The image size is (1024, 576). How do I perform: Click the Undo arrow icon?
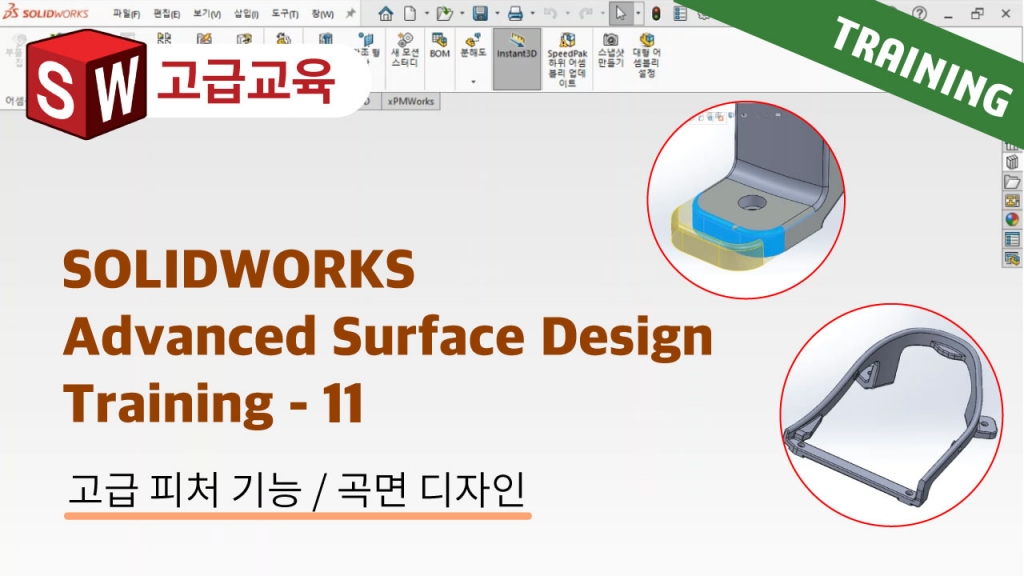tap(551, 13)
